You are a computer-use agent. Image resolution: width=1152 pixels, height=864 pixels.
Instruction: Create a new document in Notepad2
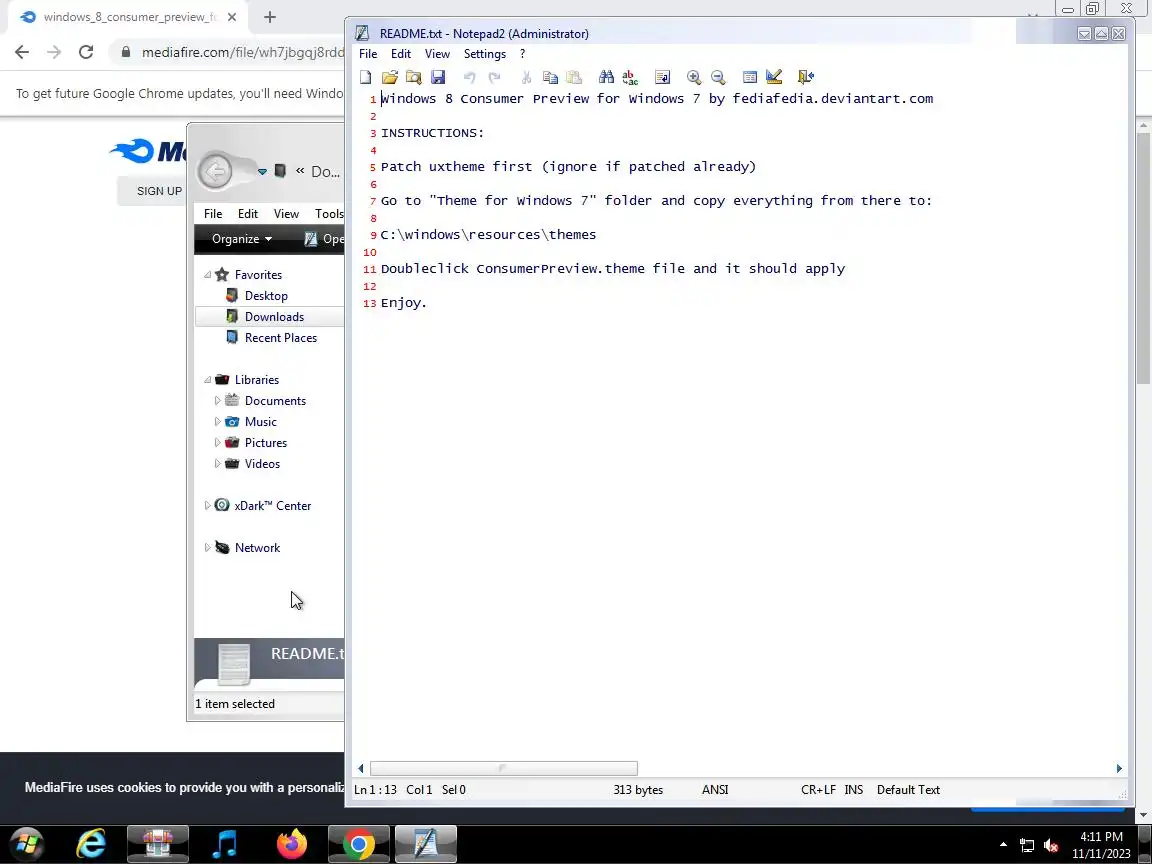365,77
